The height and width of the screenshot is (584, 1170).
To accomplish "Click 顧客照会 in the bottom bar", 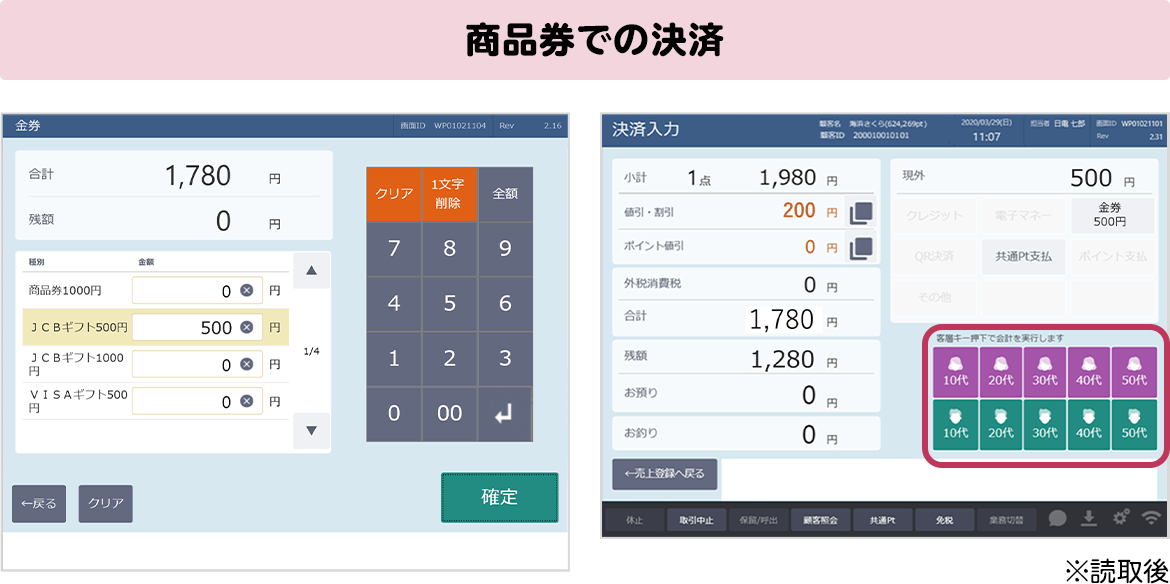I will click(x=820, y=520).
